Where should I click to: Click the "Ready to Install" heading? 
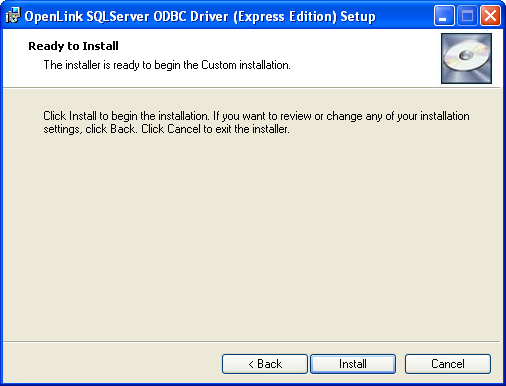tap(73, 46)
